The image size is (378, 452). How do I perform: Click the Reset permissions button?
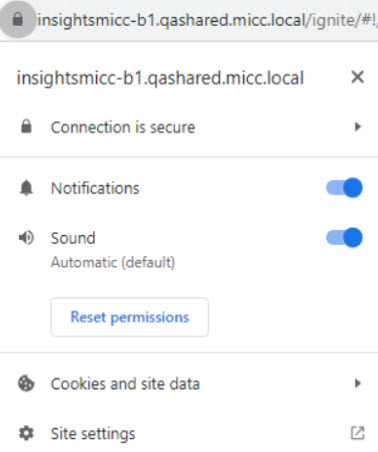coord(130,317)
